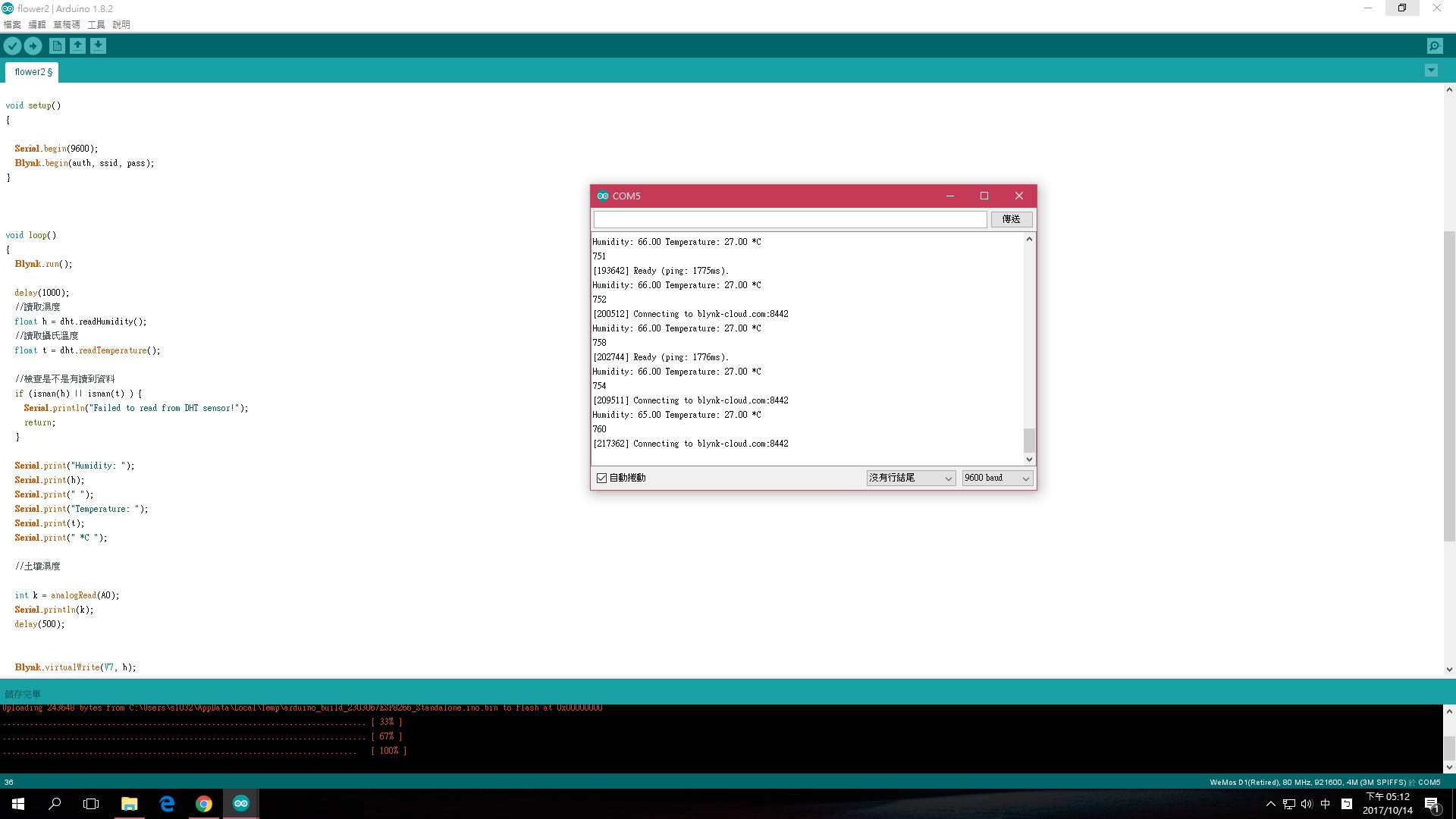Click the Open sketch icon
The image size is (1456, 819).
click(77, 46)
